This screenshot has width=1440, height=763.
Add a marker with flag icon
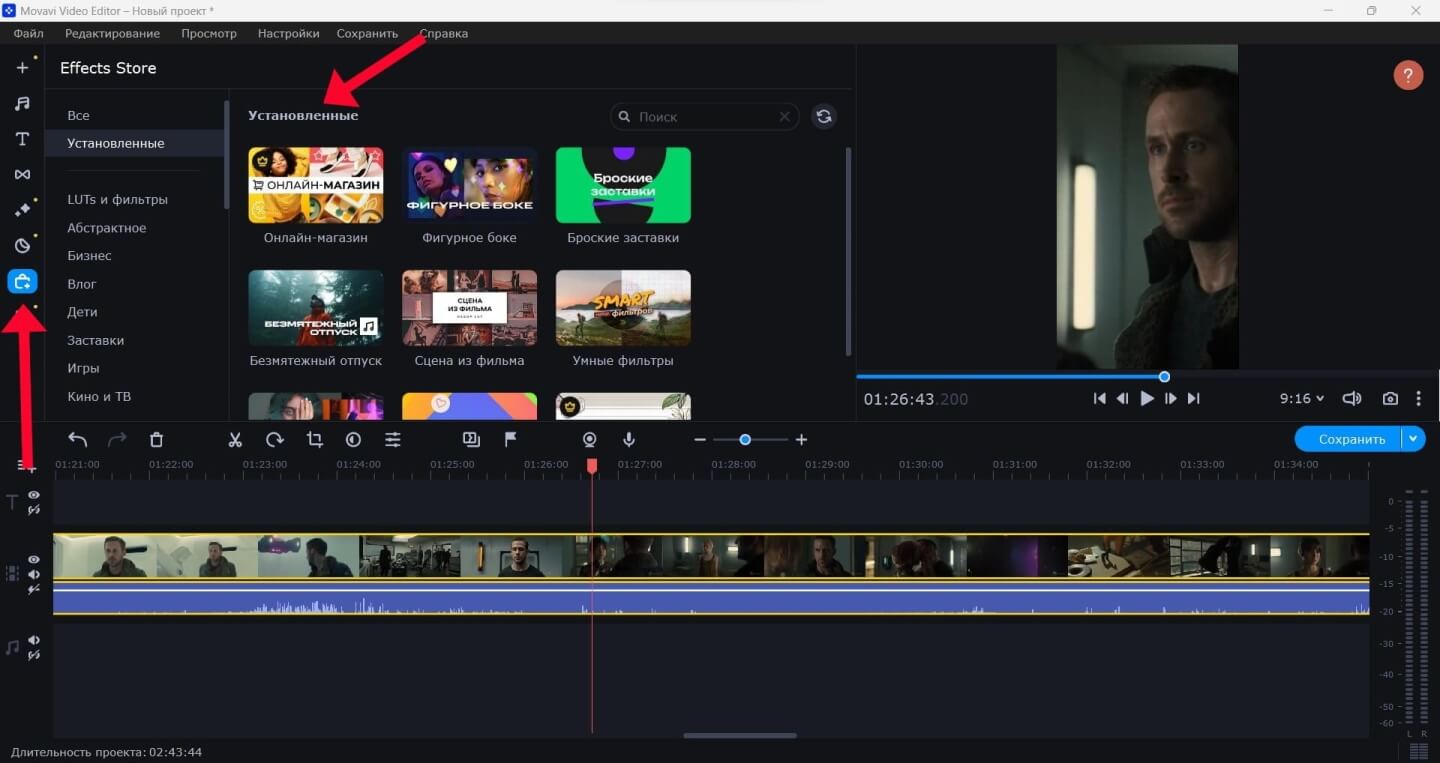(x=510, y=439)
